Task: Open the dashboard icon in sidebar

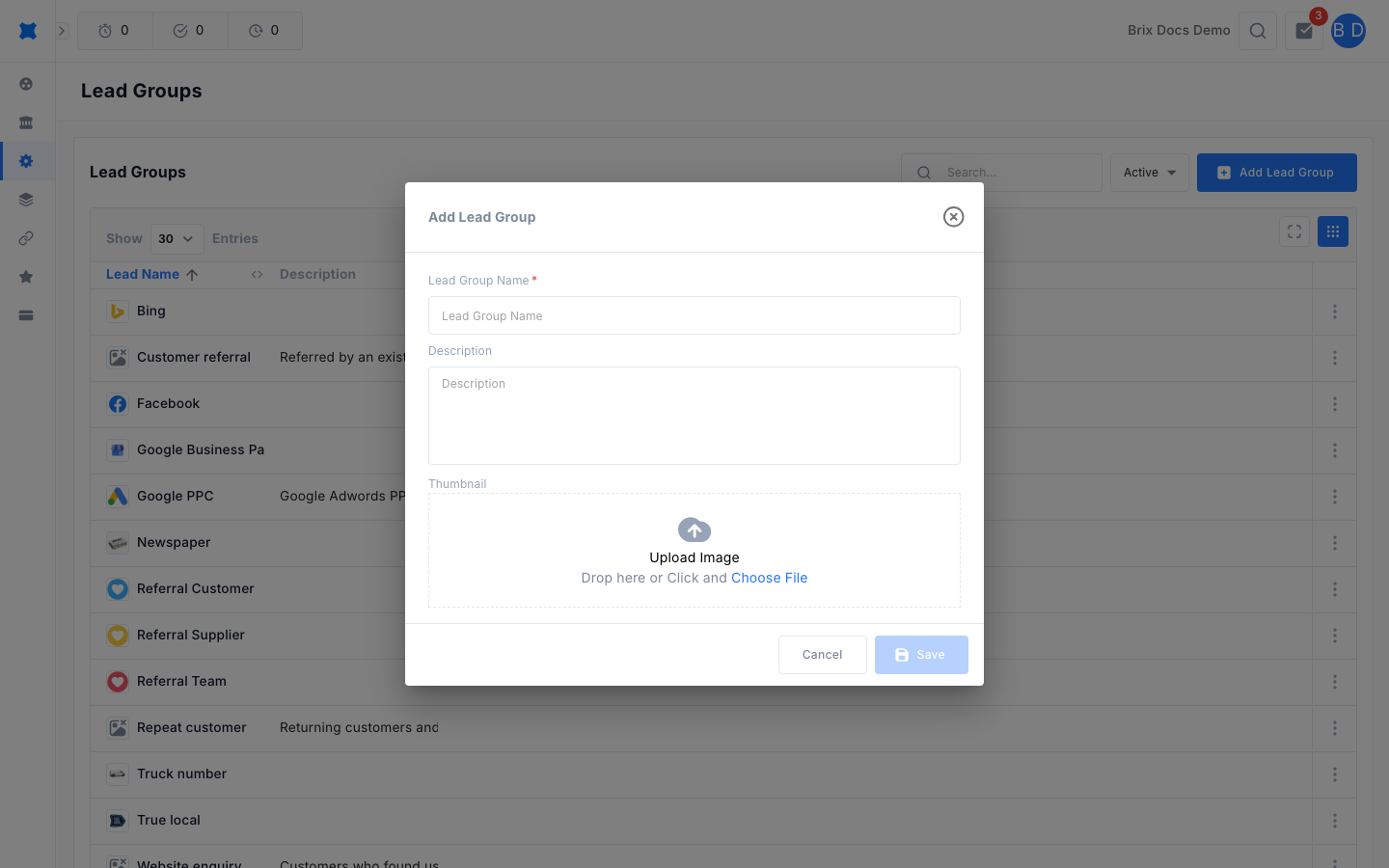Action: point(26,84)
